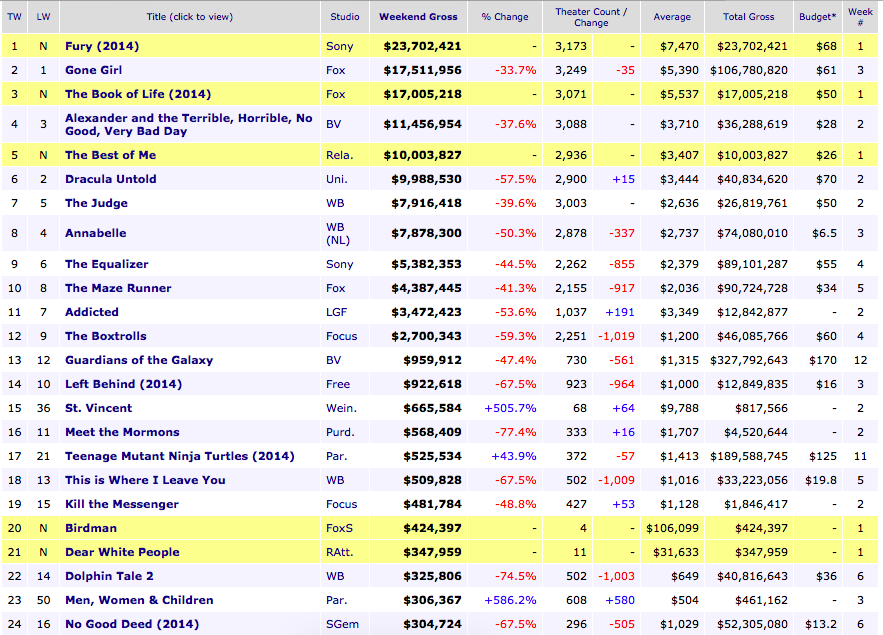Open the Annabelle title link

[x=96, y=233]
